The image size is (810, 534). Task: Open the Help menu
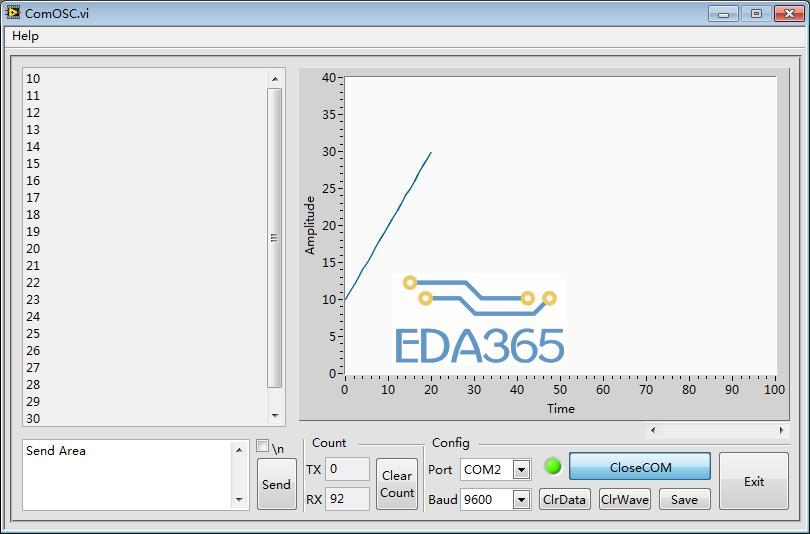(25, 36)
